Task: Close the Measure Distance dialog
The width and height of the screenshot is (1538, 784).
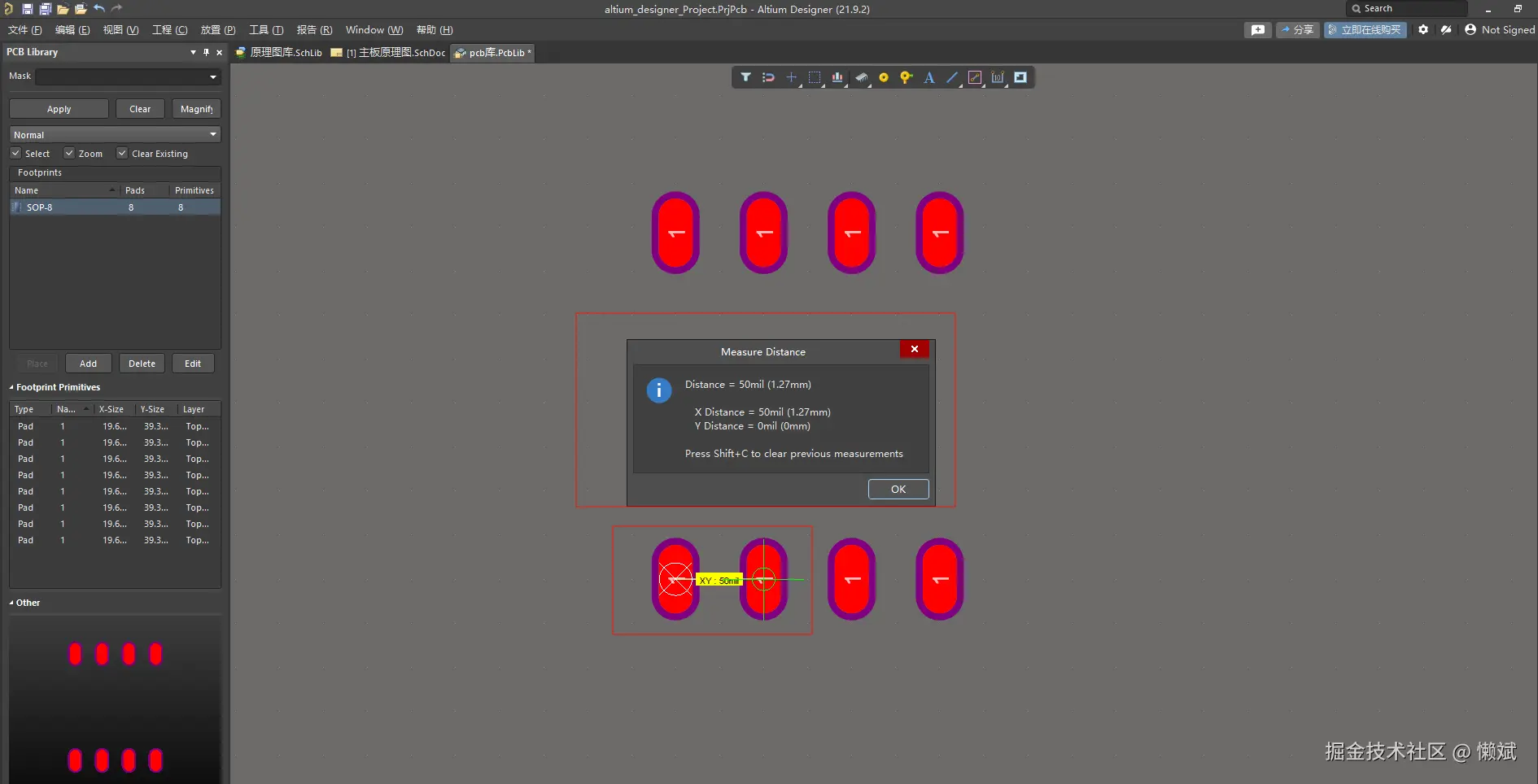Action: point(915,349)
